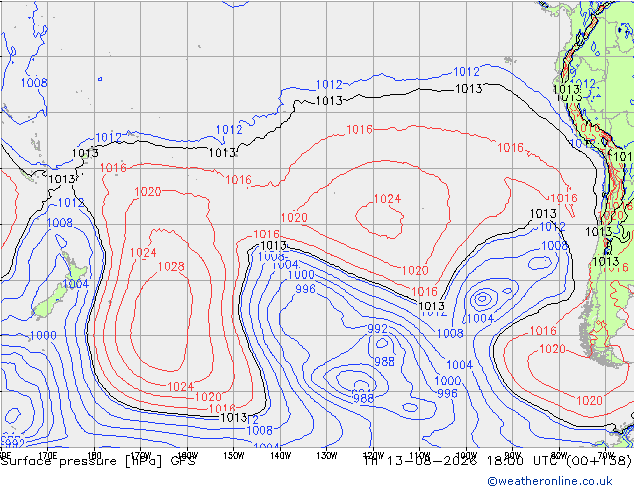This screenshot has height=490, width=634.
Task: Select the 140W longitude axis label
Action: [x=280, y=456]
